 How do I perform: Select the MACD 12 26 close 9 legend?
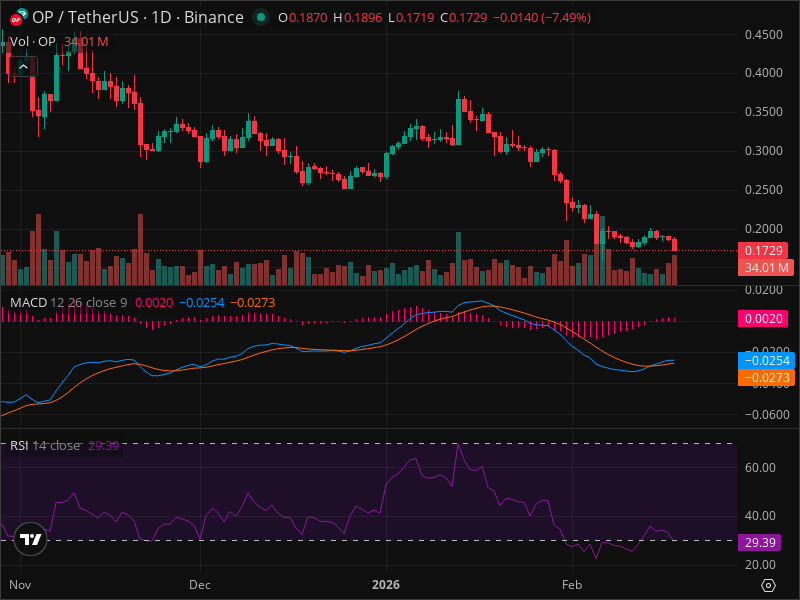tap(68, 303)
